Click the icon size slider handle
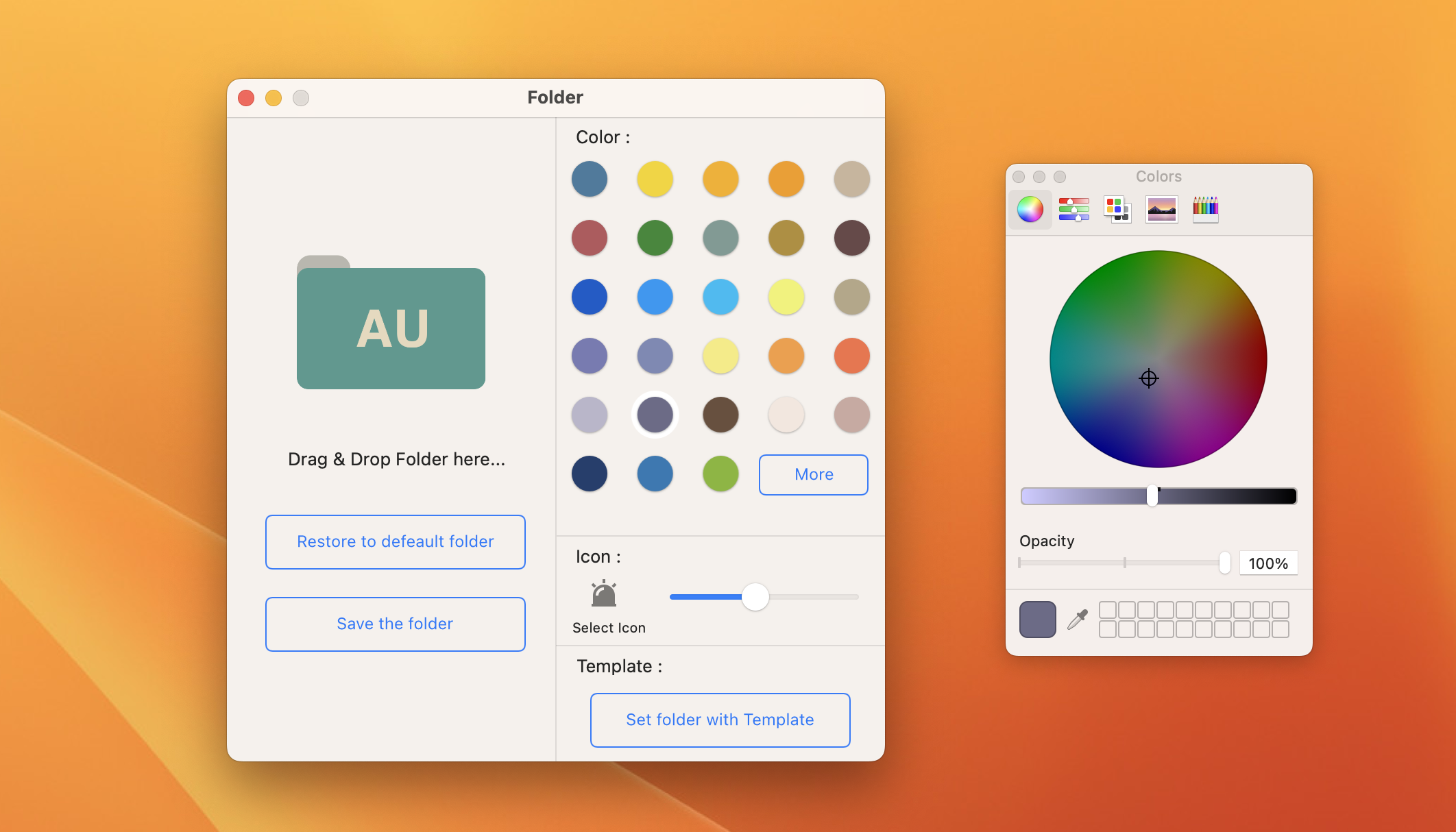 755,597
